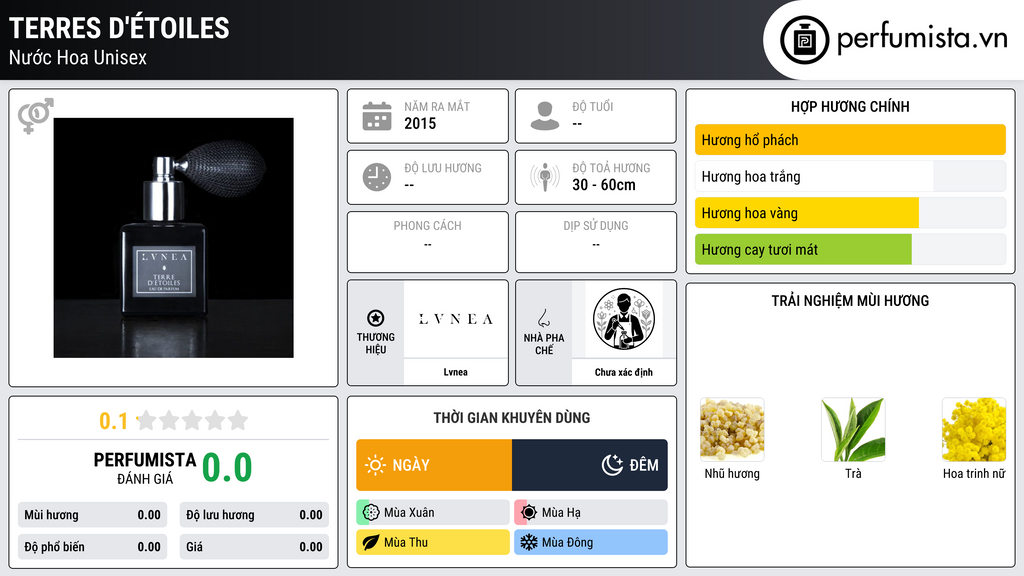The height and width of the screenshot is (576, 1024).
Task: Click the Hương hổ phách accord bar
Action: 850,140
